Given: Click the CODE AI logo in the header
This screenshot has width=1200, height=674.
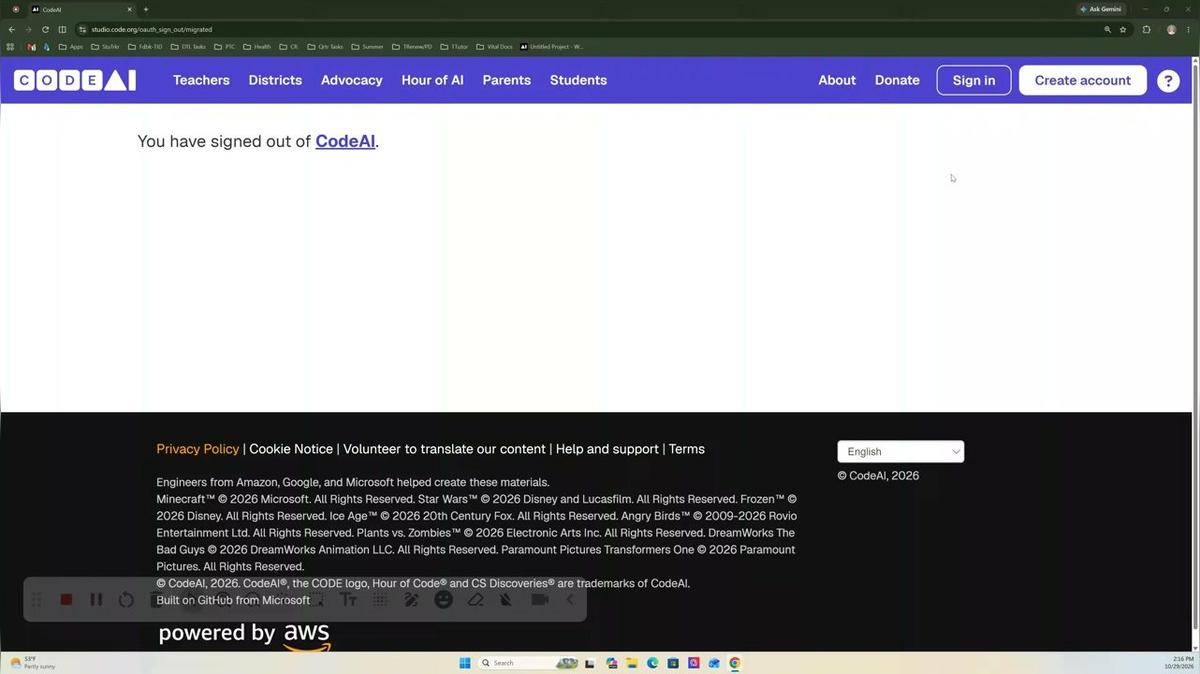Looking at the screenshot, I should point(75,80).
